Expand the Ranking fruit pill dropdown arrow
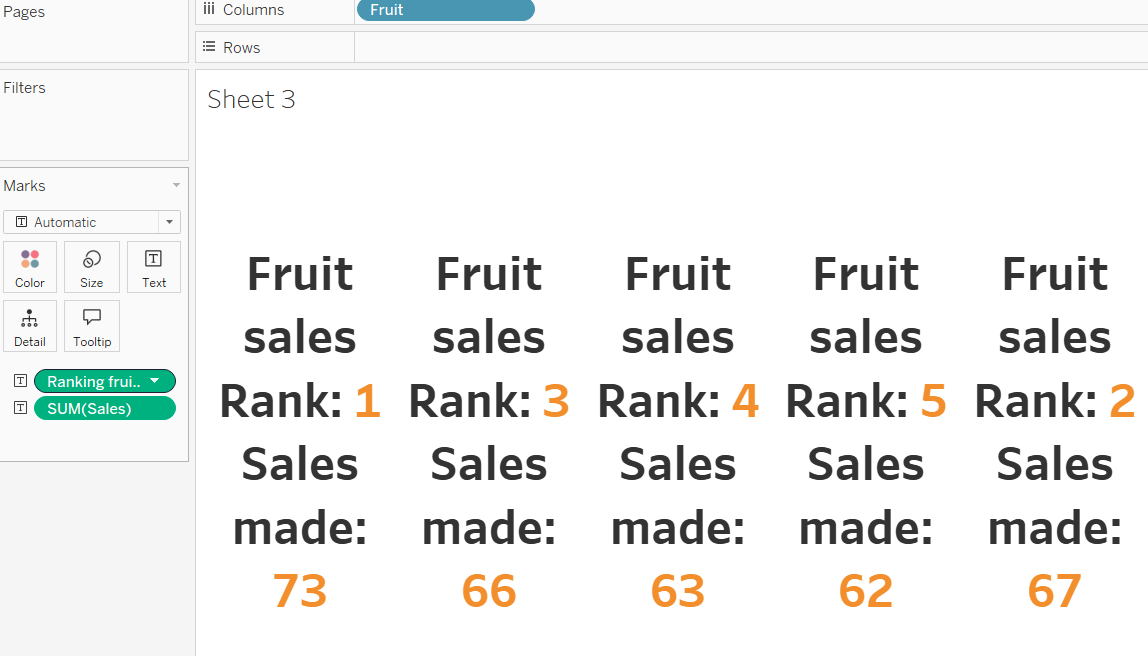 click(154, 381)
